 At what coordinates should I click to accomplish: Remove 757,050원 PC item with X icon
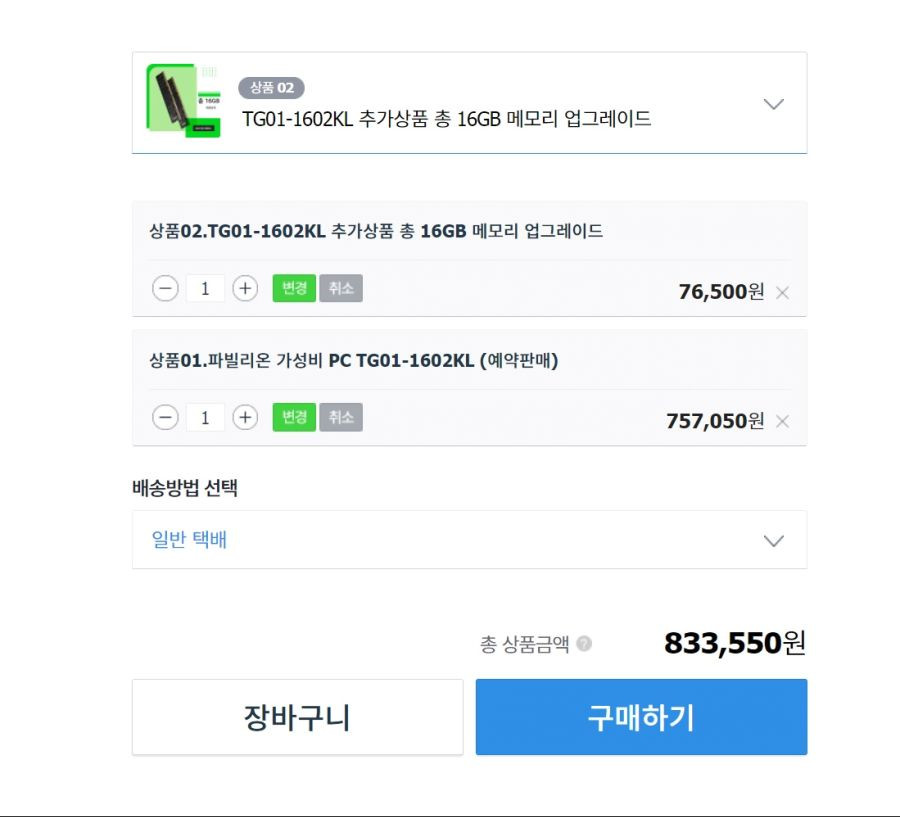click(782, 421)
